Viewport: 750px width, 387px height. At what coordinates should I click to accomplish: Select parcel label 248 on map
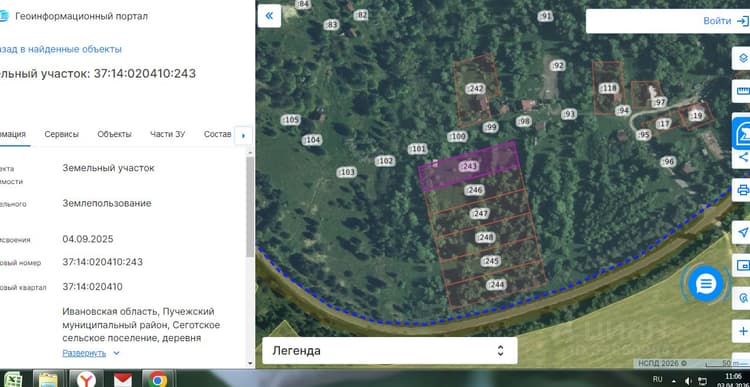[485, 237]
